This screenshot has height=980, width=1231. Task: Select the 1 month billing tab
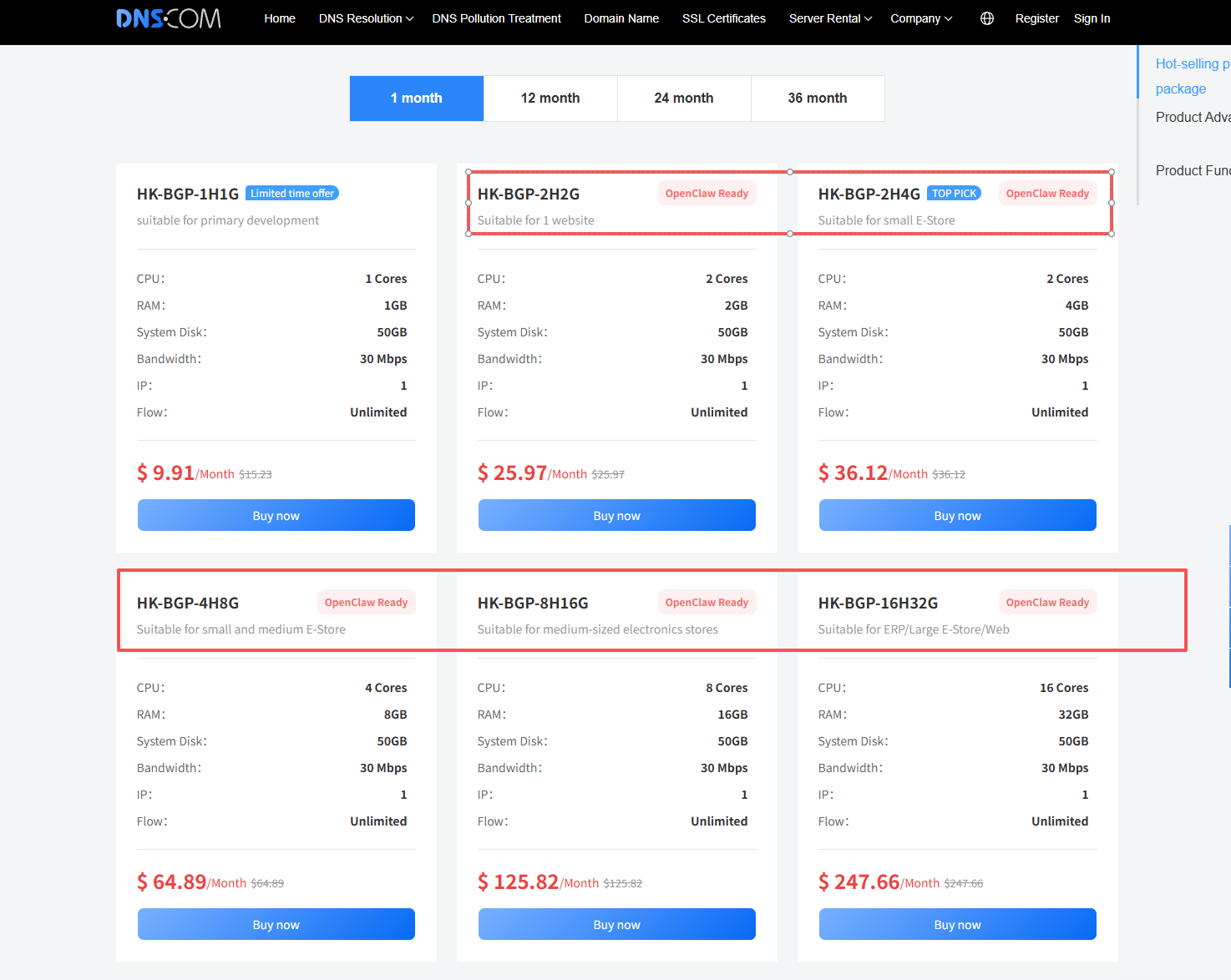click(x=417, y=99)
